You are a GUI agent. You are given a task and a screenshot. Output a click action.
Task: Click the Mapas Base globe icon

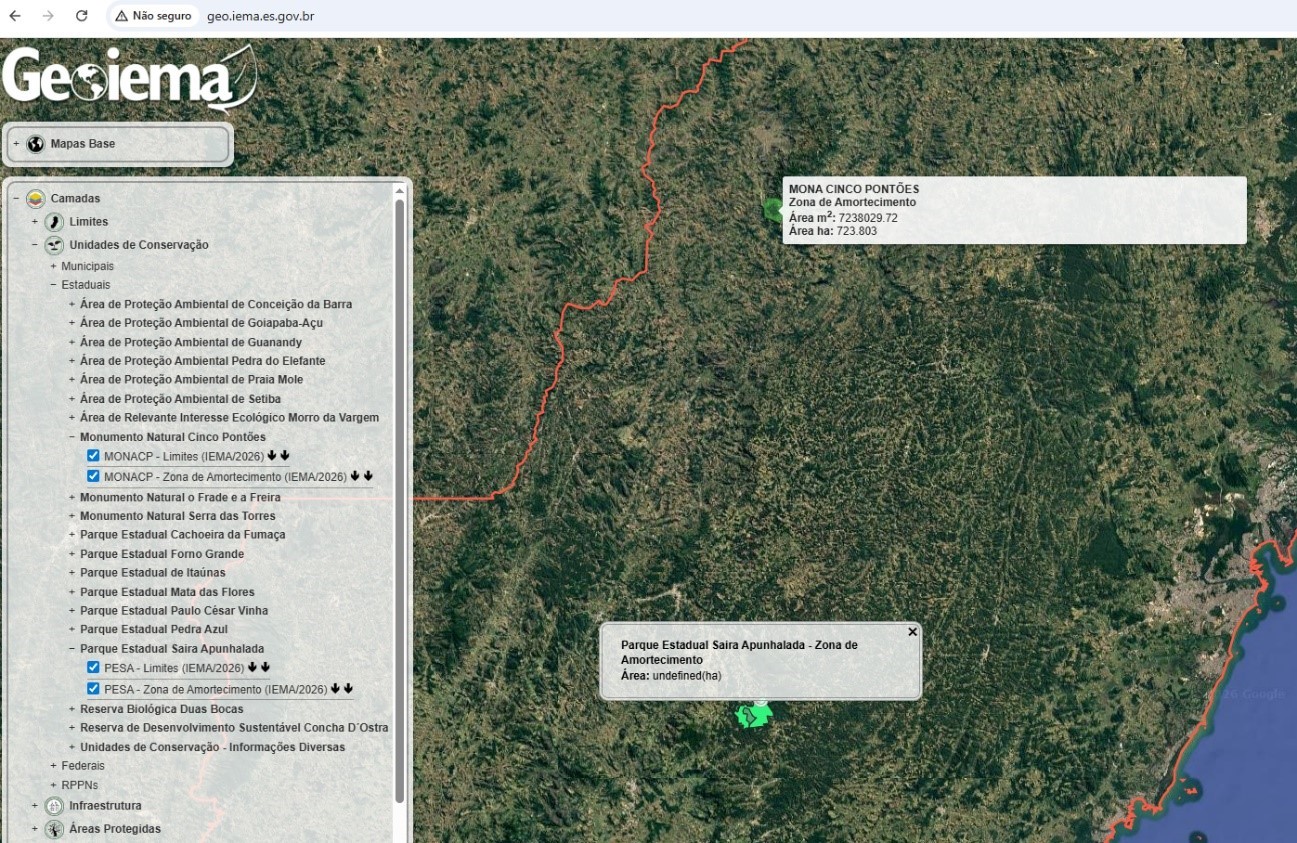tap(34, 142)
